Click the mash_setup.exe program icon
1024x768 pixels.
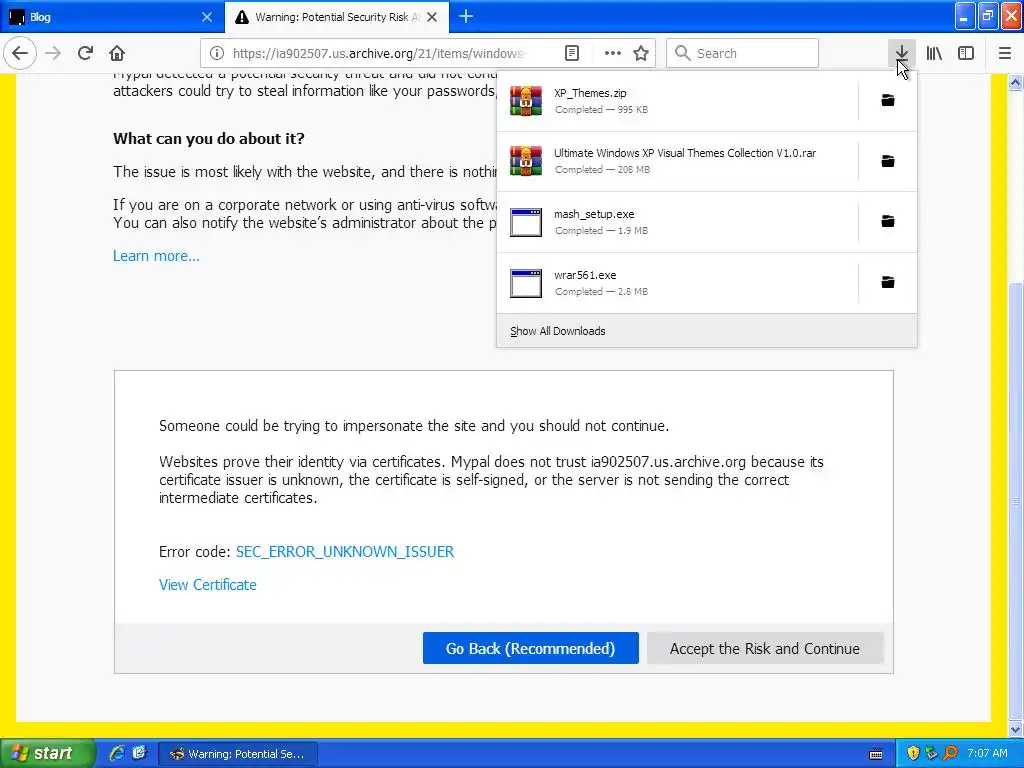pos(526,222)
